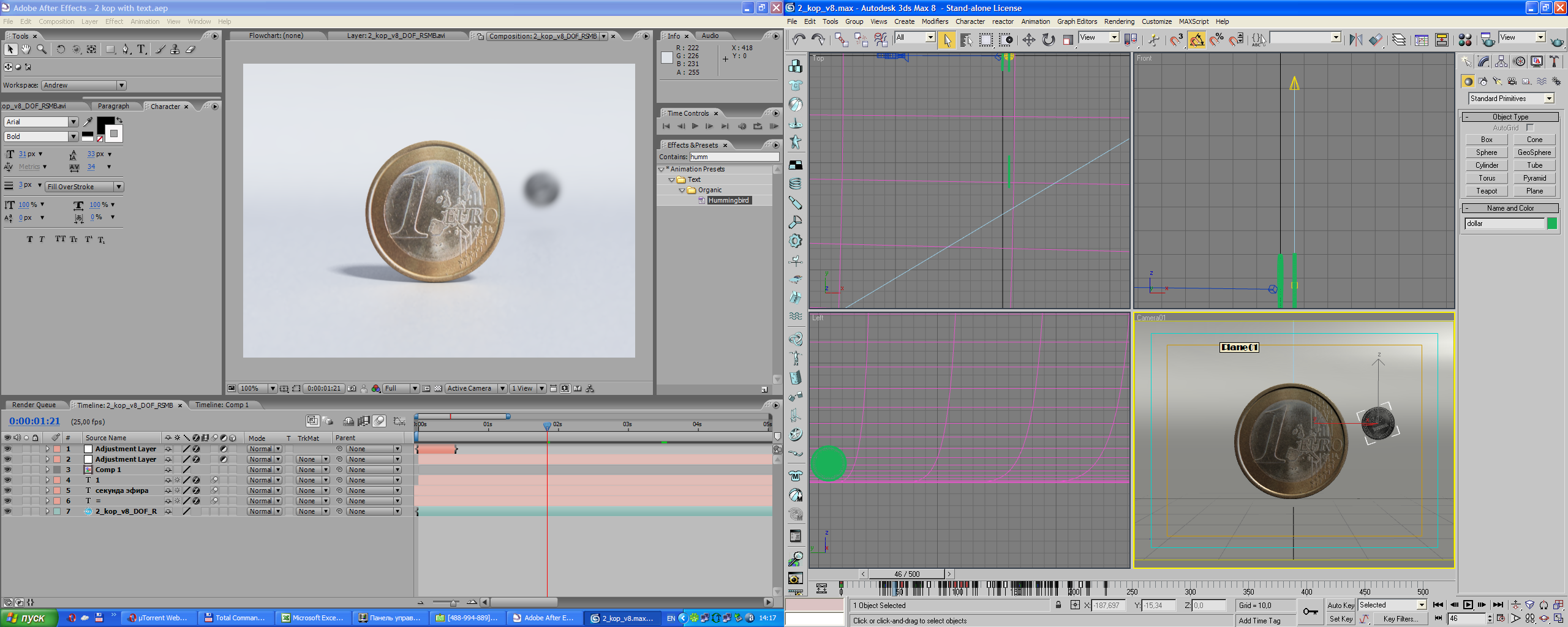Select the Horizontal Type tool in After Effects
1568x627 pixels.
(x=141, y=49)
